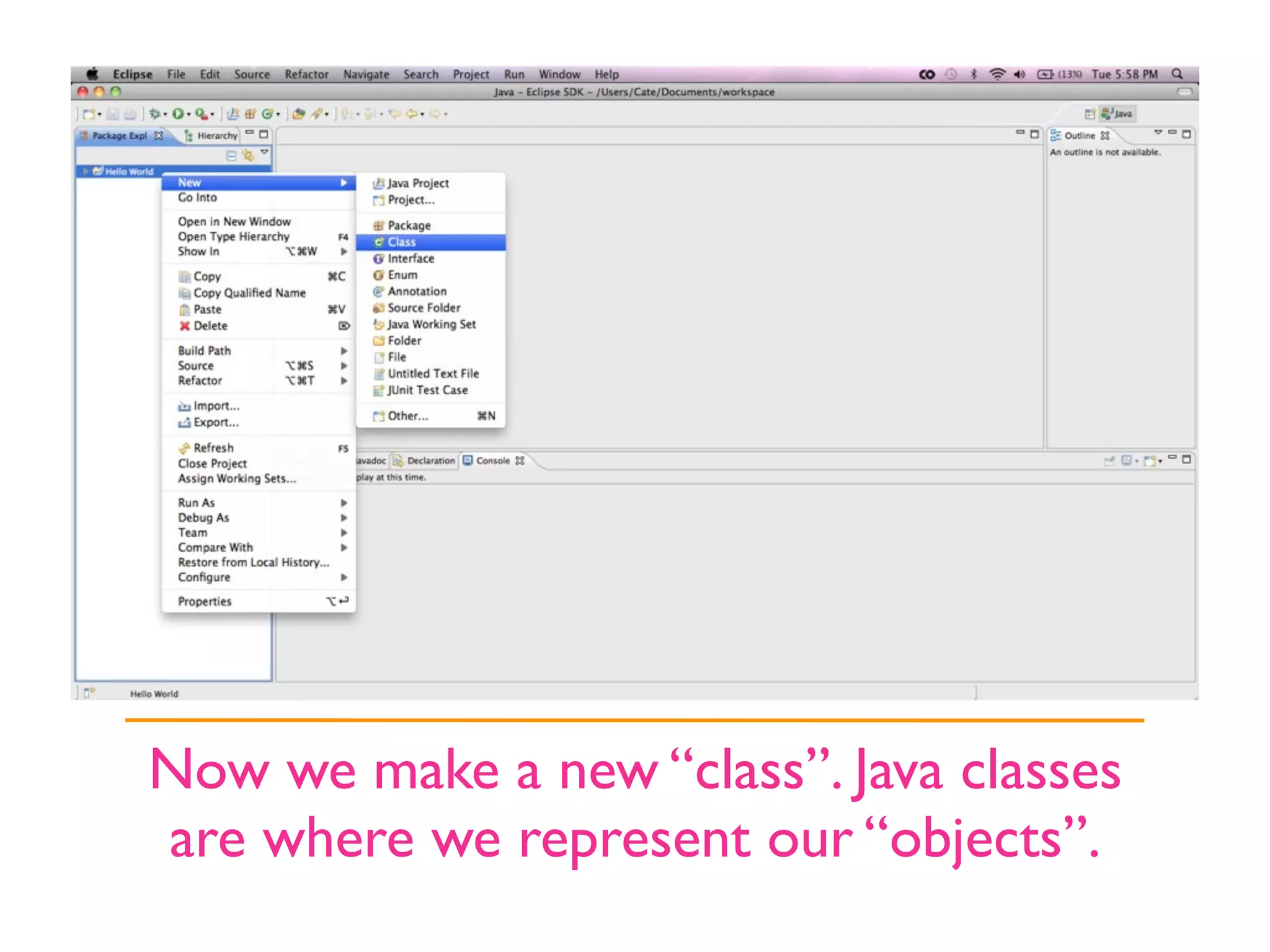
Task: Click the Debug bug icon in toolbar
Action: tap(154, 114)
